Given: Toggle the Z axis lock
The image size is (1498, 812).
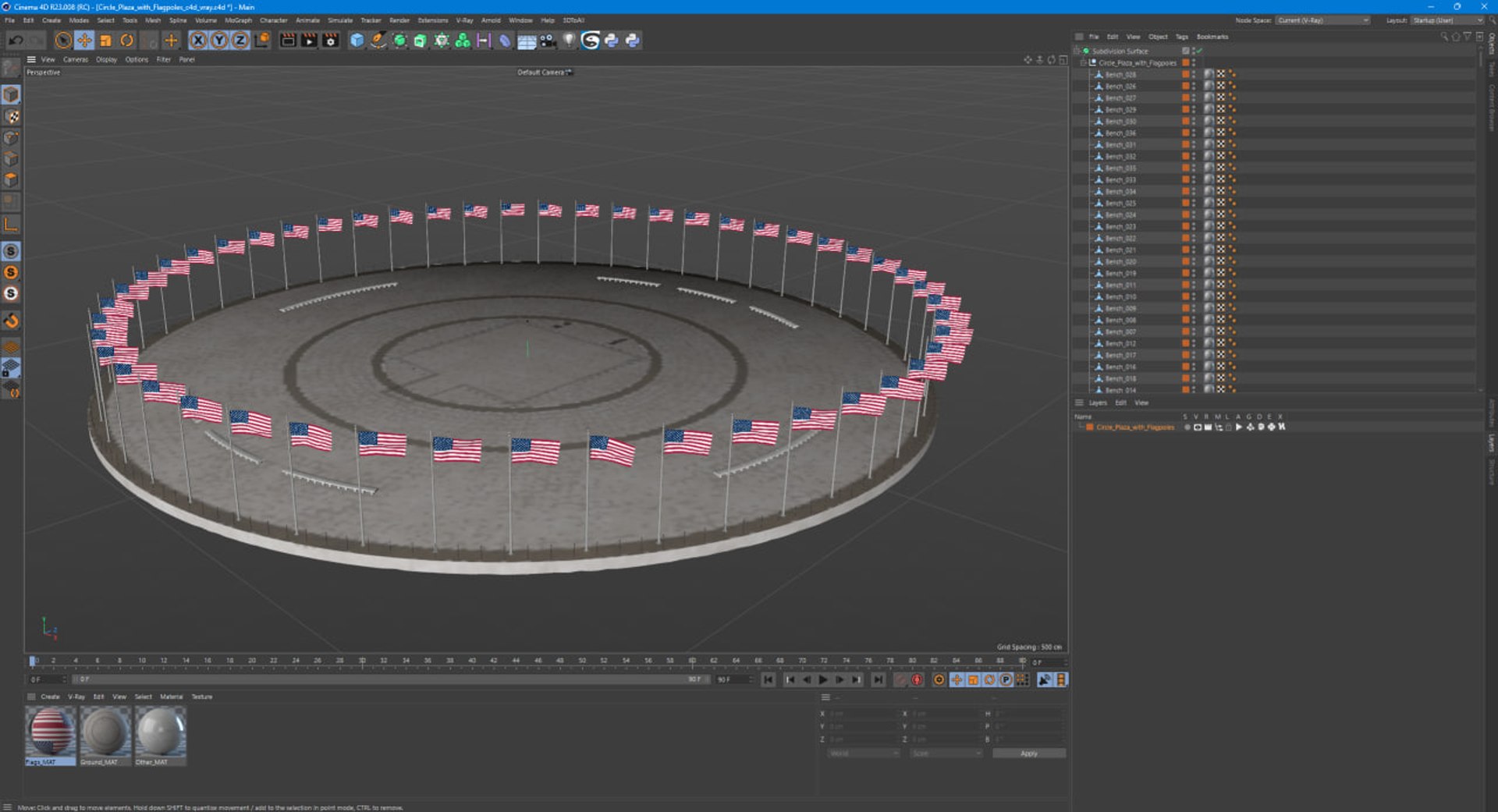Looking at the screenshot, I should tap(240, 41).
